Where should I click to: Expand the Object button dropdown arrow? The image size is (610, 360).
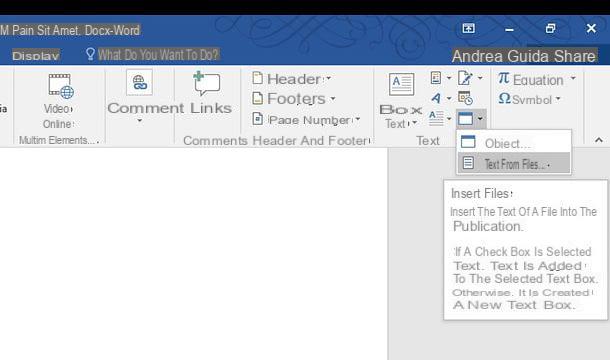tap(480, 118)
